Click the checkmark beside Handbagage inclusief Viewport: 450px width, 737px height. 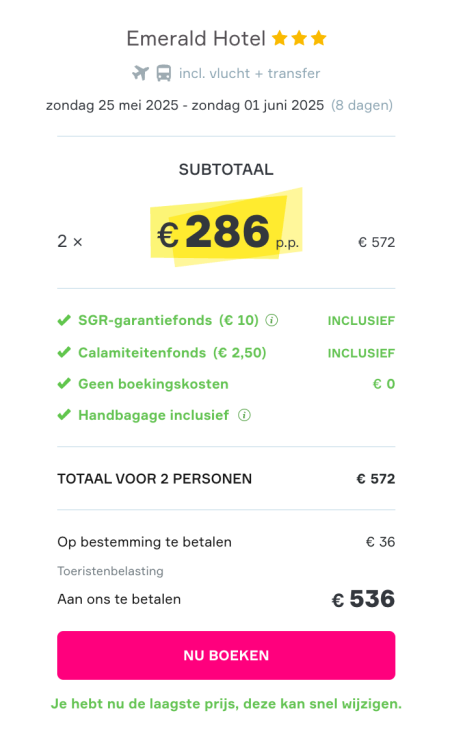[64, 415]
